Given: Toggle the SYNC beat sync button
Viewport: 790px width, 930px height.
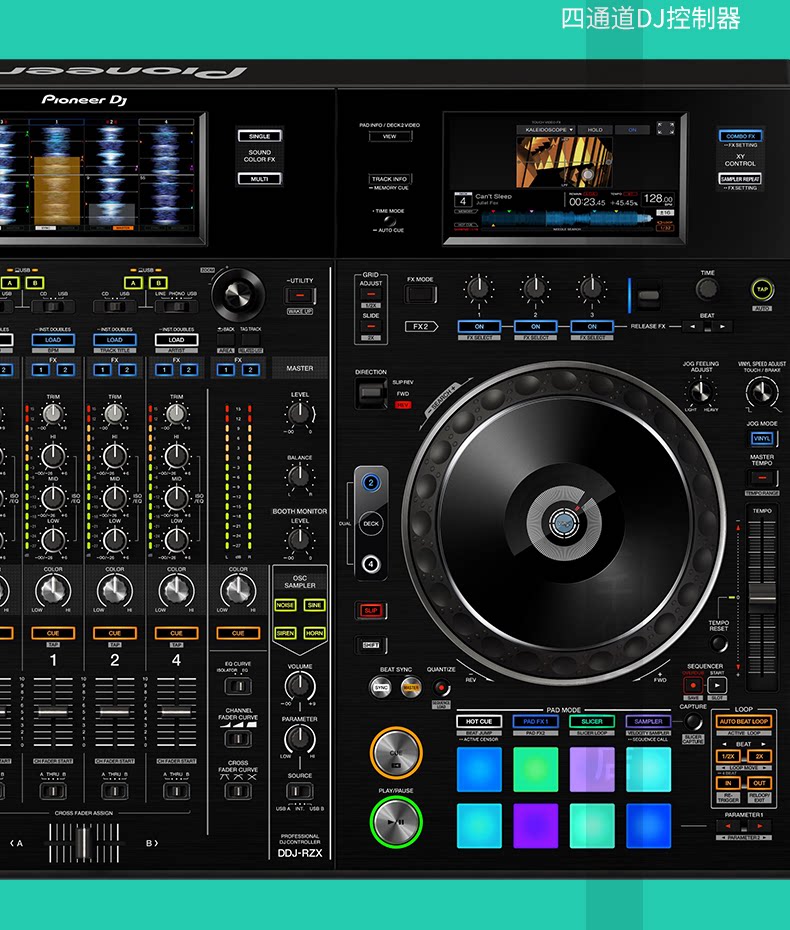Looking at the screenshot, I should tap(381, 687).
